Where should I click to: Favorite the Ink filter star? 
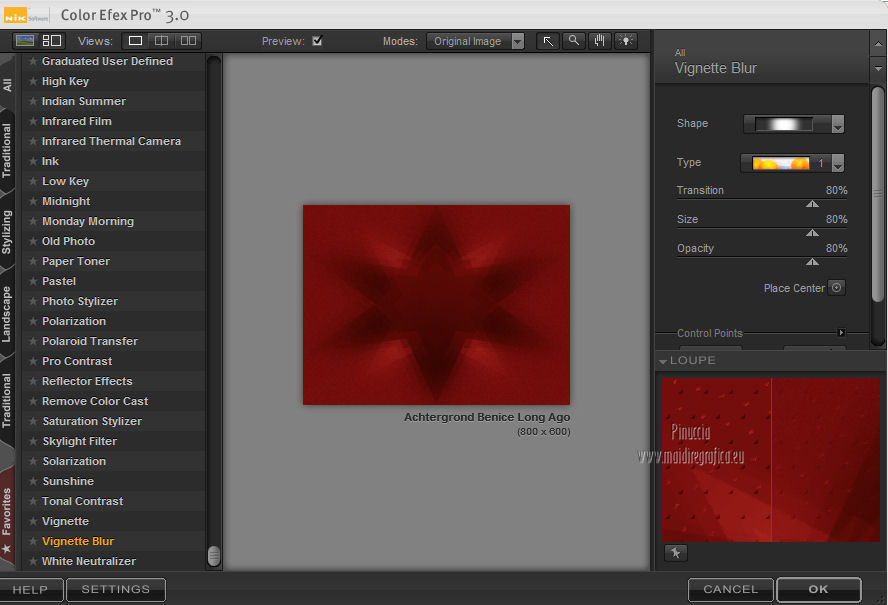(x=33, y=161)
